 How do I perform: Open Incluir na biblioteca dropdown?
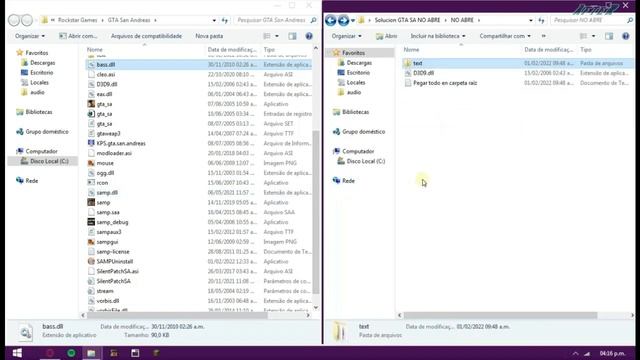(x=438, y=36)
